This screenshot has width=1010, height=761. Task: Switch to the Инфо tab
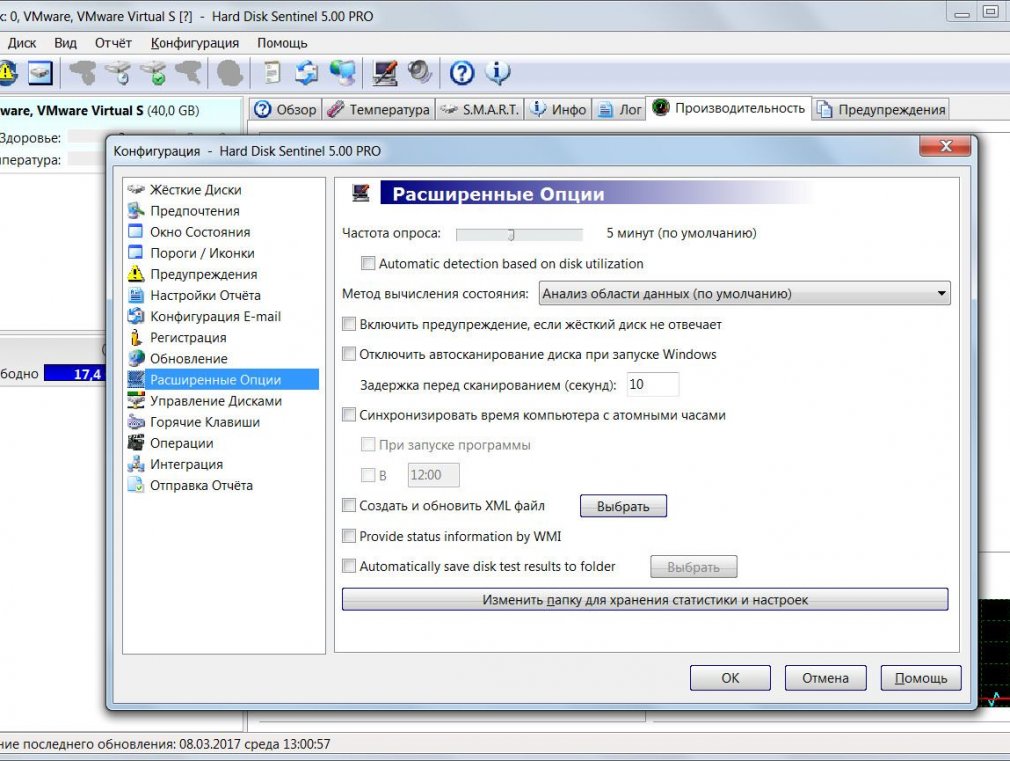[558, 110]
